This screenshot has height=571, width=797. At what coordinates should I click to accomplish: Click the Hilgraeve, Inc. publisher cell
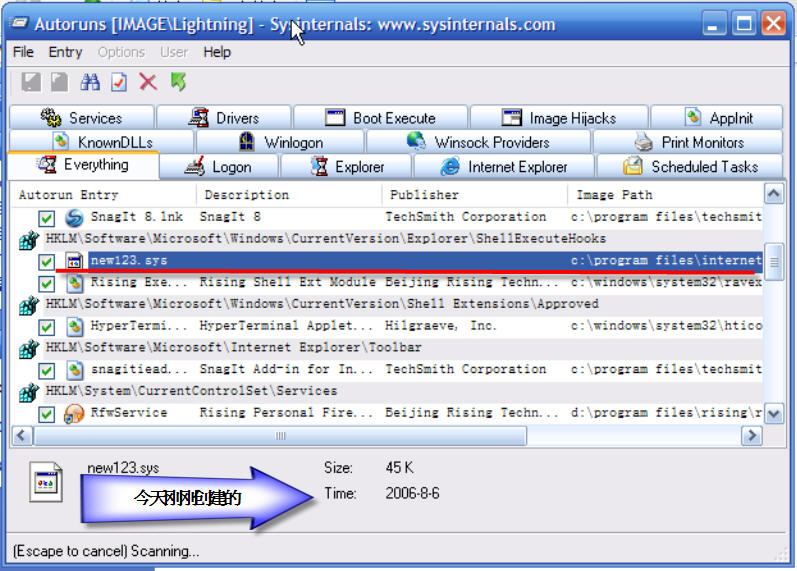click(x=441, y=326)
